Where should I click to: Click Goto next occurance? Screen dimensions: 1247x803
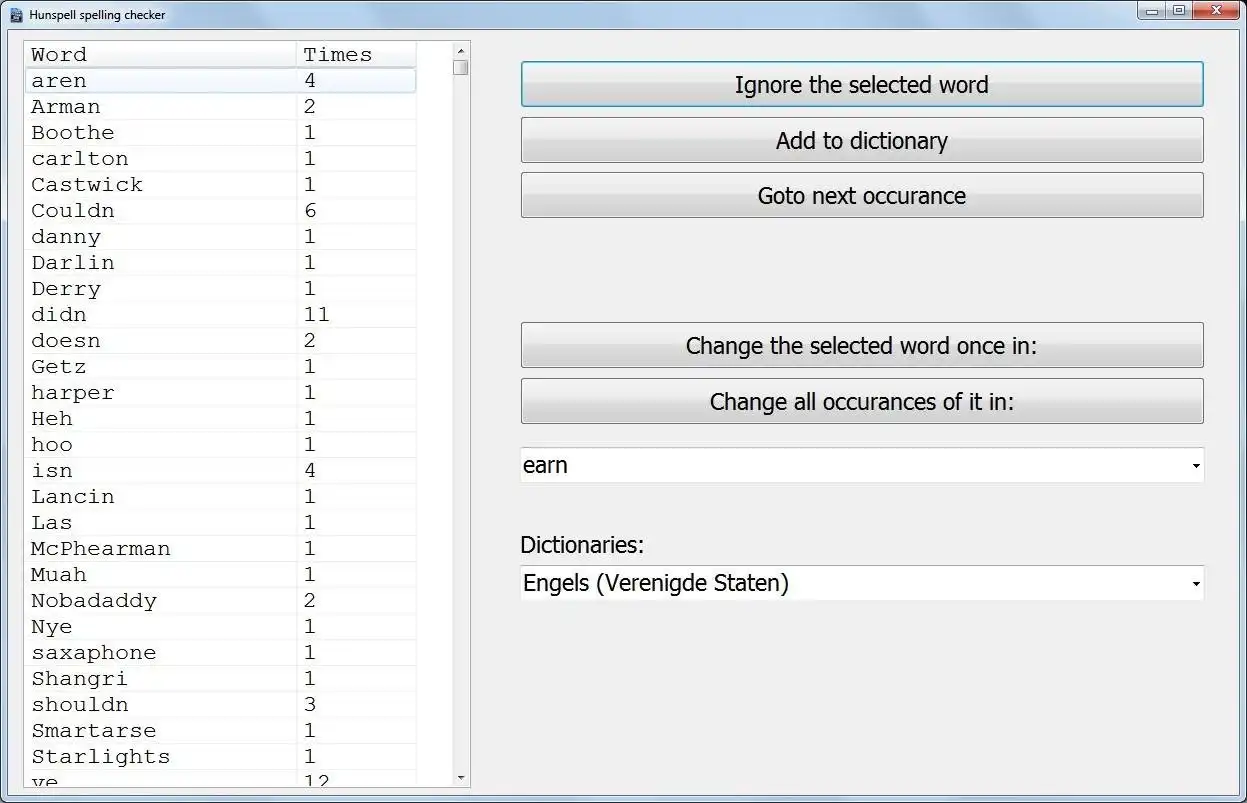[861, 196]
